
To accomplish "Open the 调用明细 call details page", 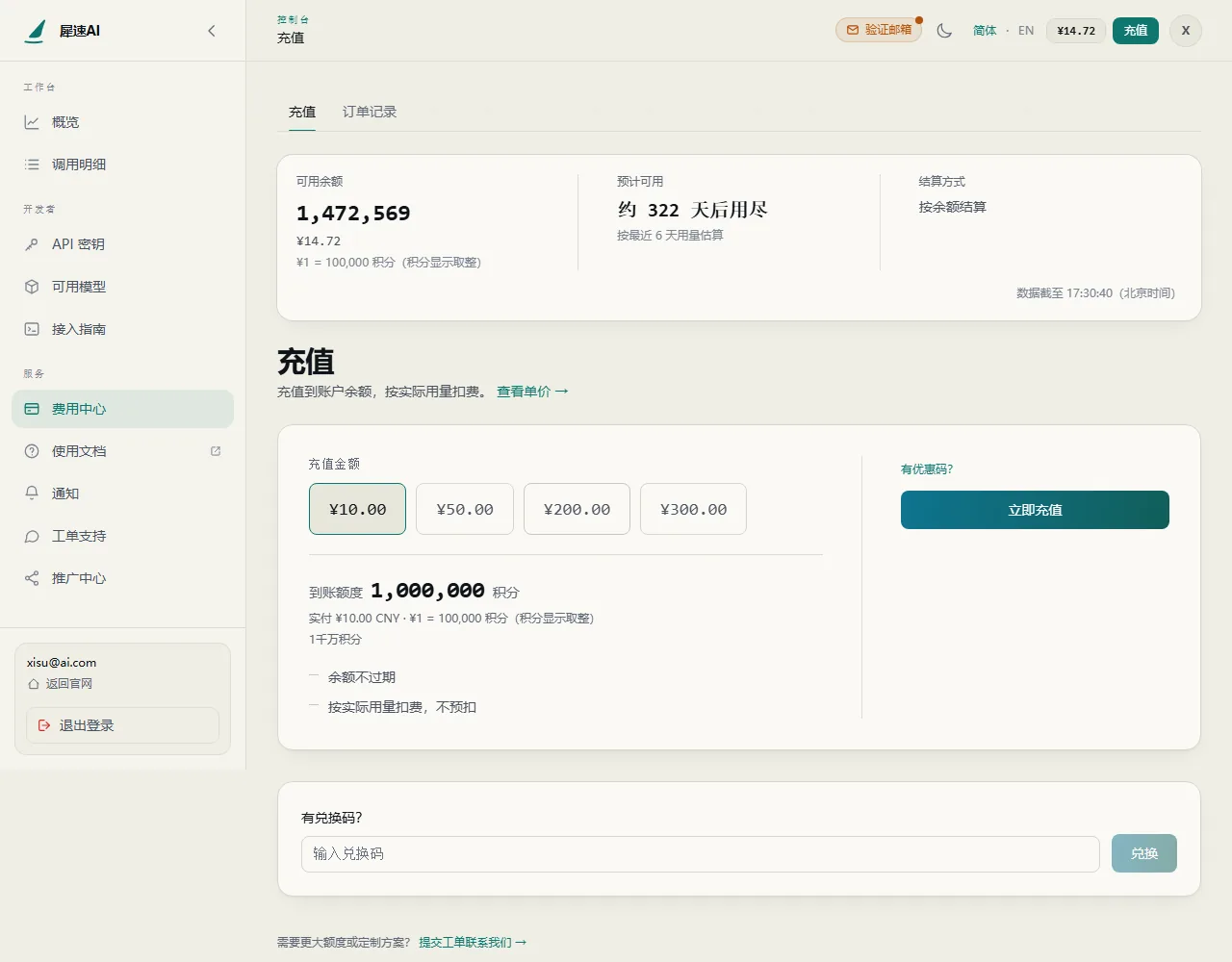I will tap(122, 165).
